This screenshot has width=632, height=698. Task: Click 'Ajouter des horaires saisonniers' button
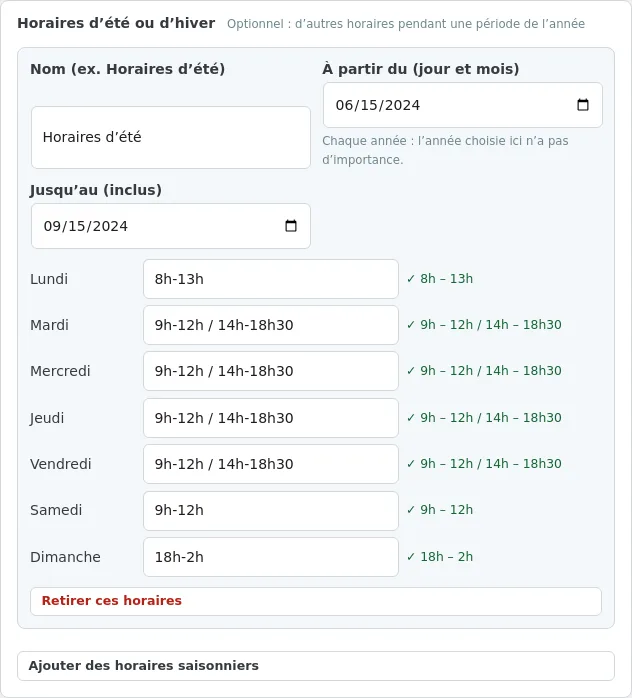(x=316, y=666)
